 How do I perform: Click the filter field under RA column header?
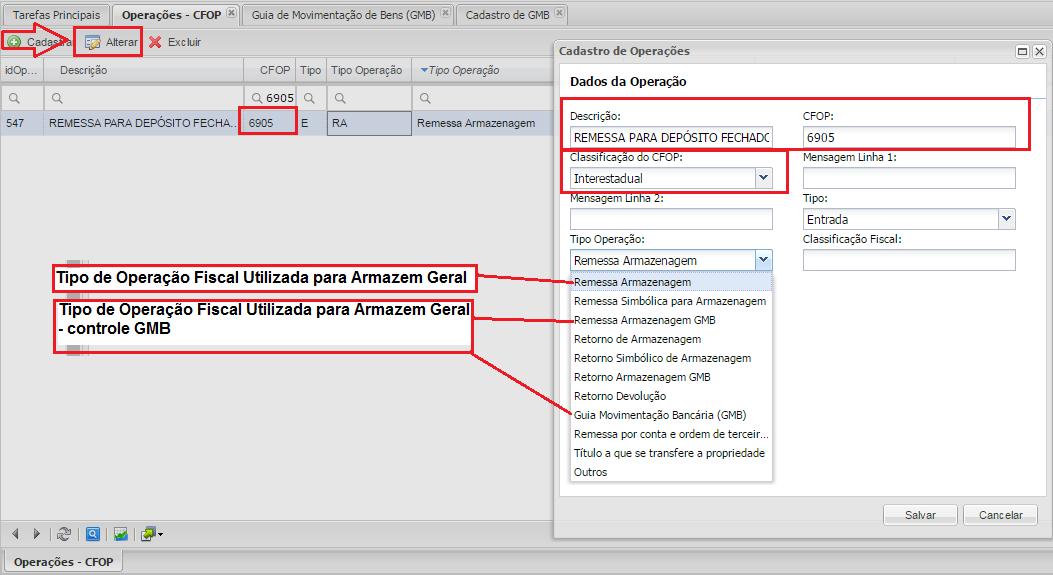(x=369, y=98)
